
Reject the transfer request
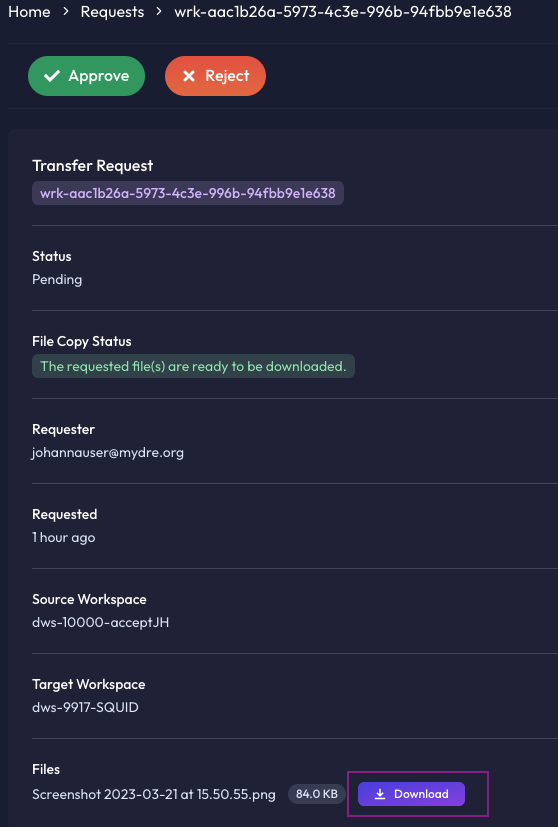[215, 76]
